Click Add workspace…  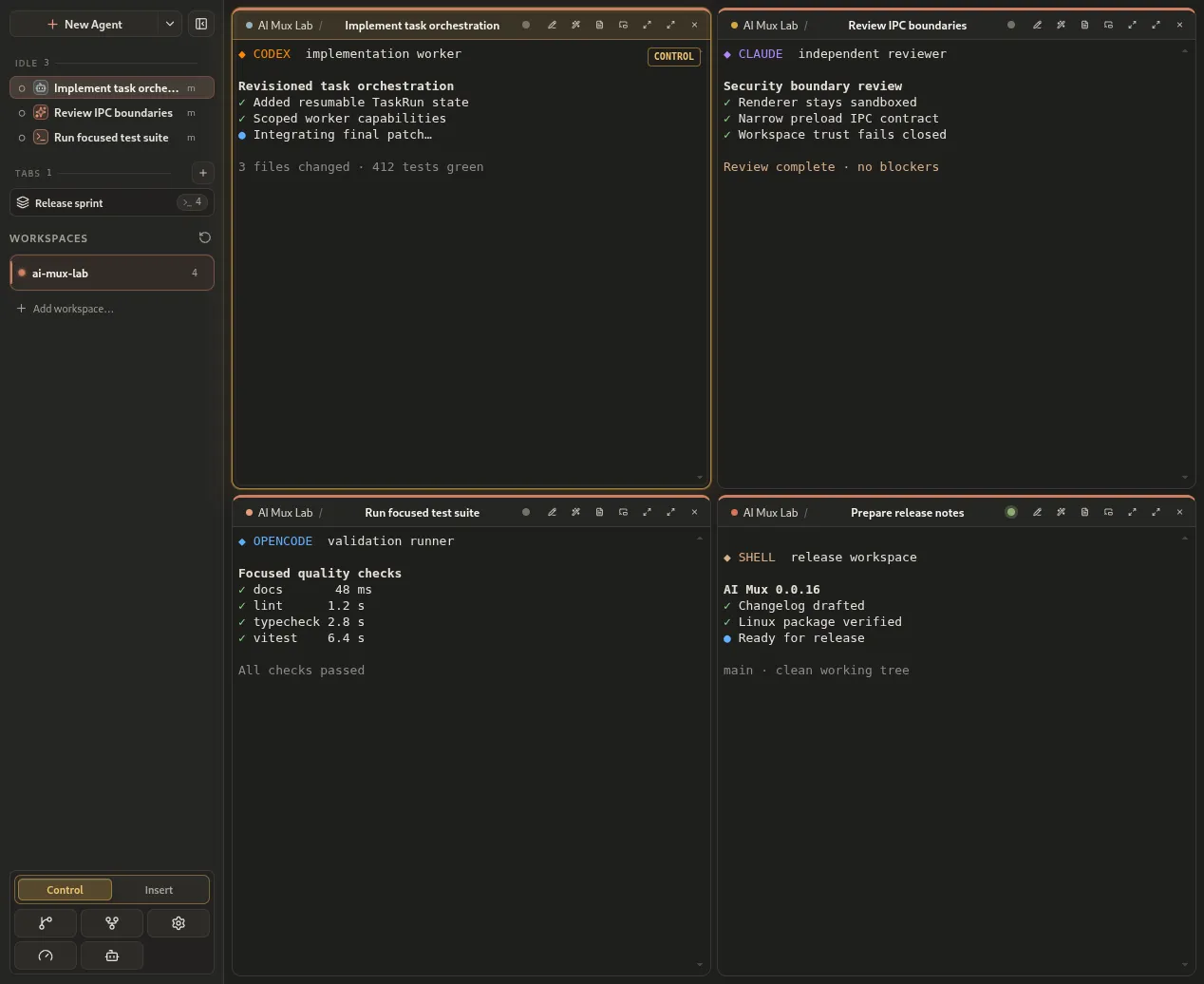click(65, 309)
